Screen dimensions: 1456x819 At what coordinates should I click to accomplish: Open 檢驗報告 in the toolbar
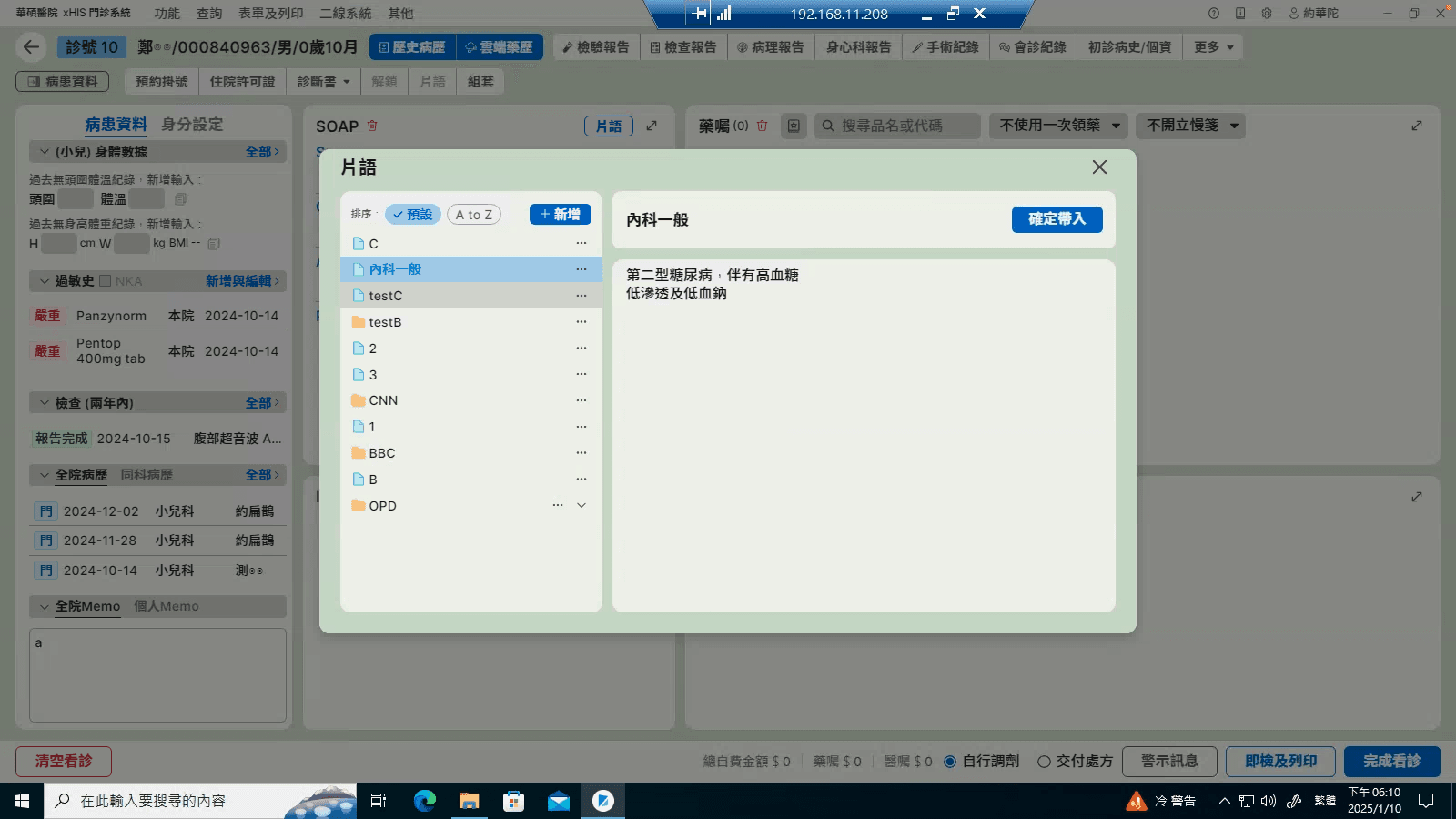click(x=596, y=47)
